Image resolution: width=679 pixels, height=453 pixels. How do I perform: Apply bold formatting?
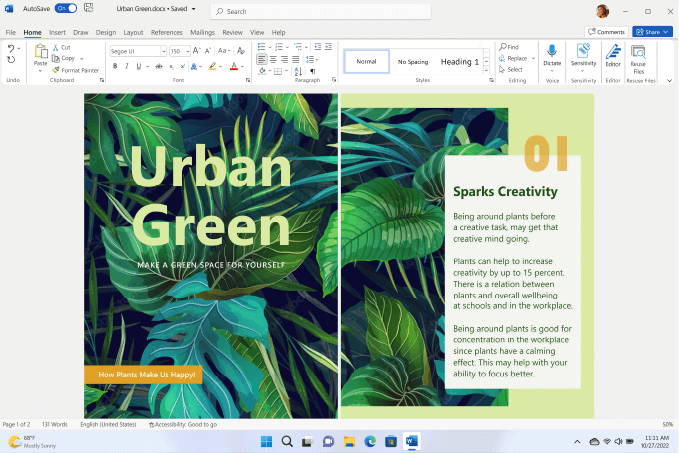[114, 66]
